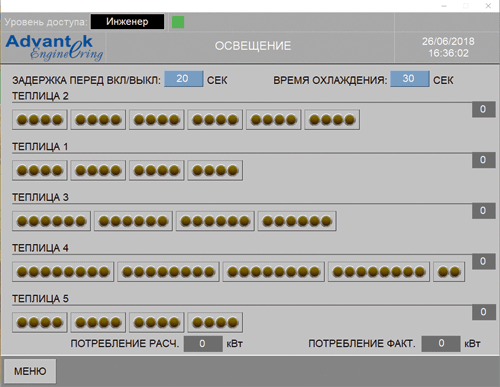Screen dimensions: 500x387
Task: Toggle fourth lamp group in ТЕПЛИЦА 2
Action: pos(215,120)
